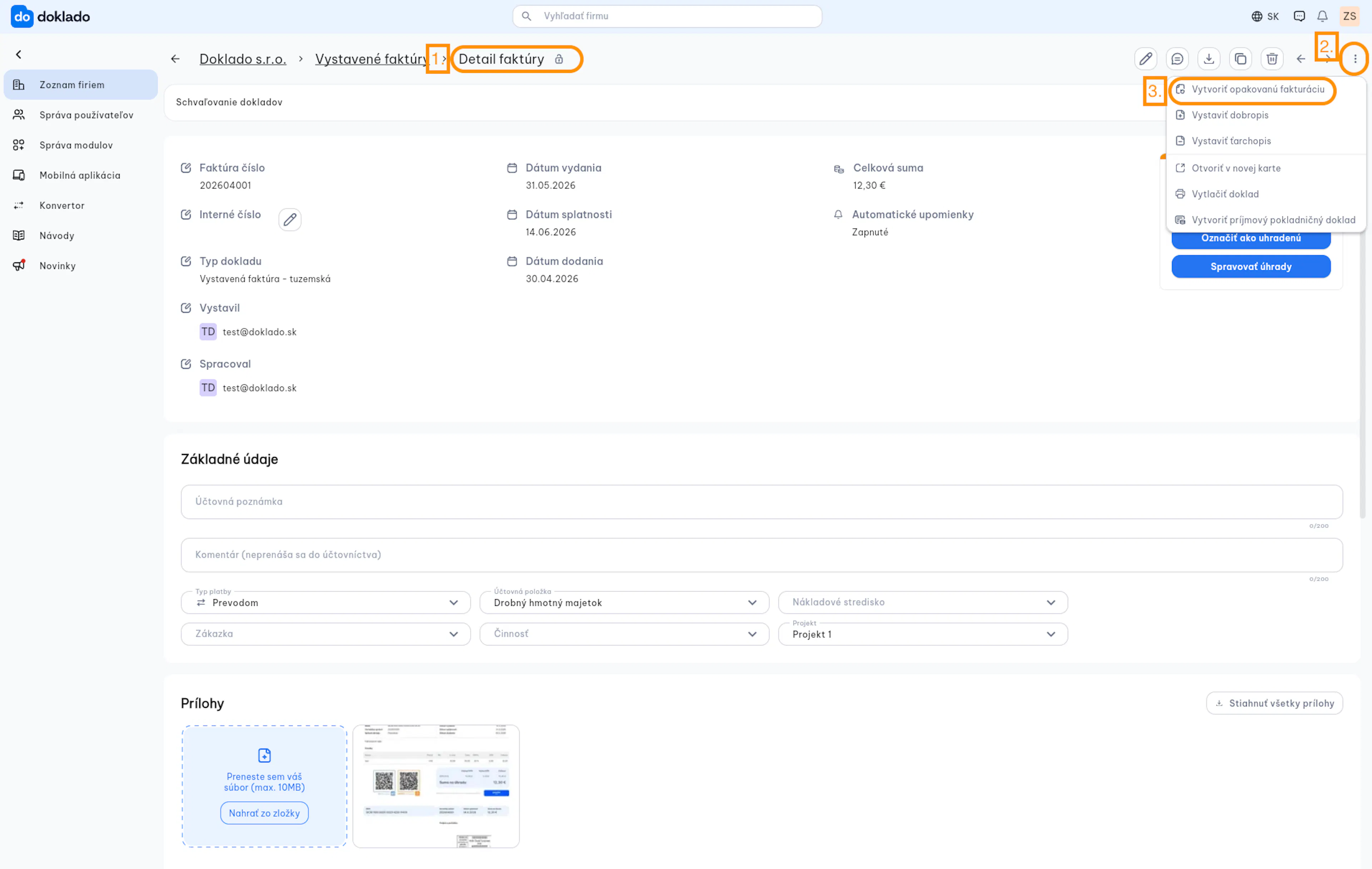
Task: Click the Vystavené faktúry breadcrumb link
Action: click(x=372, y=59)
